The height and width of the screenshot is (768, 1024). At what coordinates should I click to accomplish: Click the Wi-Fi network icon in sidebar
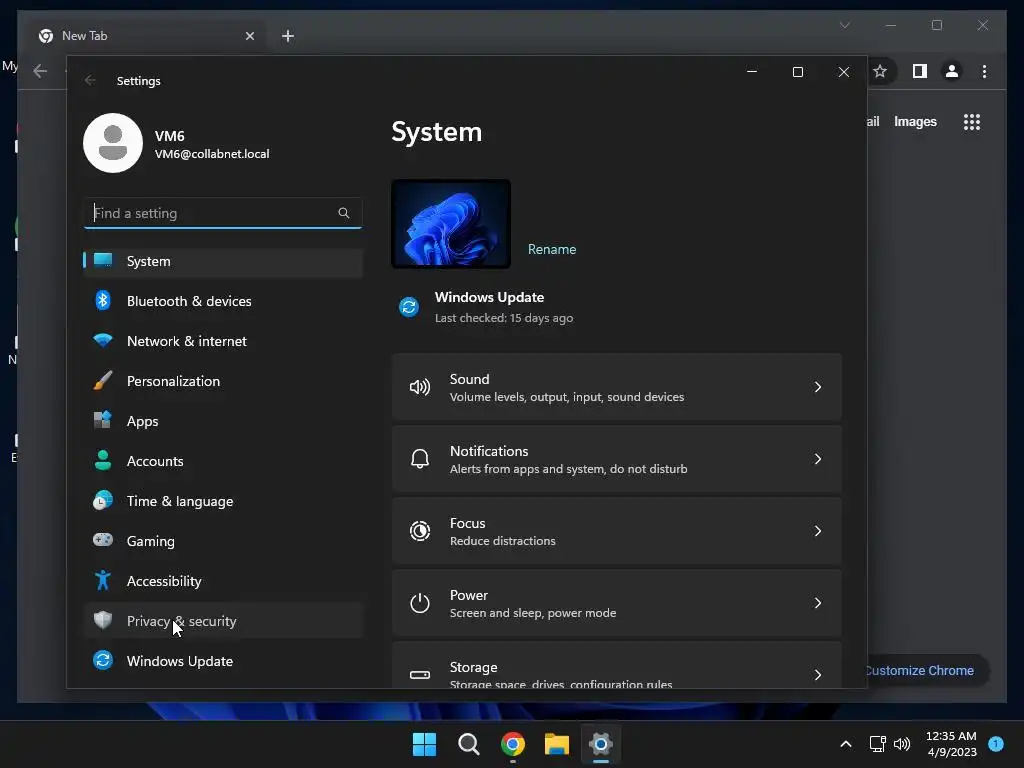click(x=103, y=340)
